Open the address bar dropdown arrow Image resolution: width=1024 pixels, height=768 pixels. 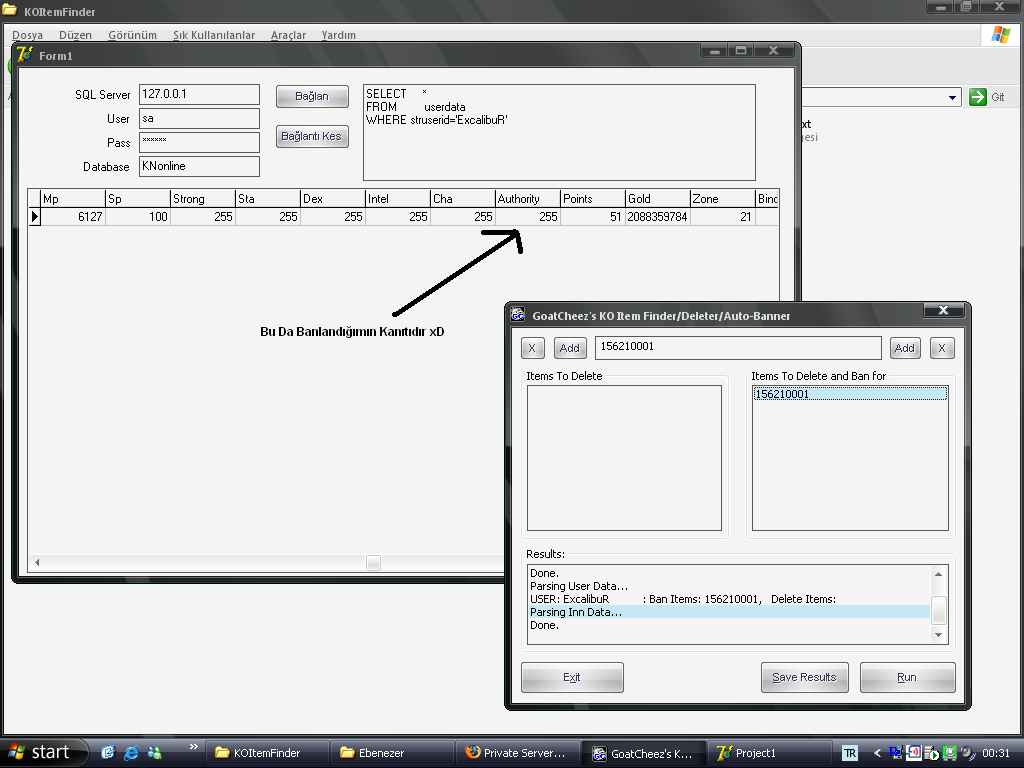tap(952, 97)
